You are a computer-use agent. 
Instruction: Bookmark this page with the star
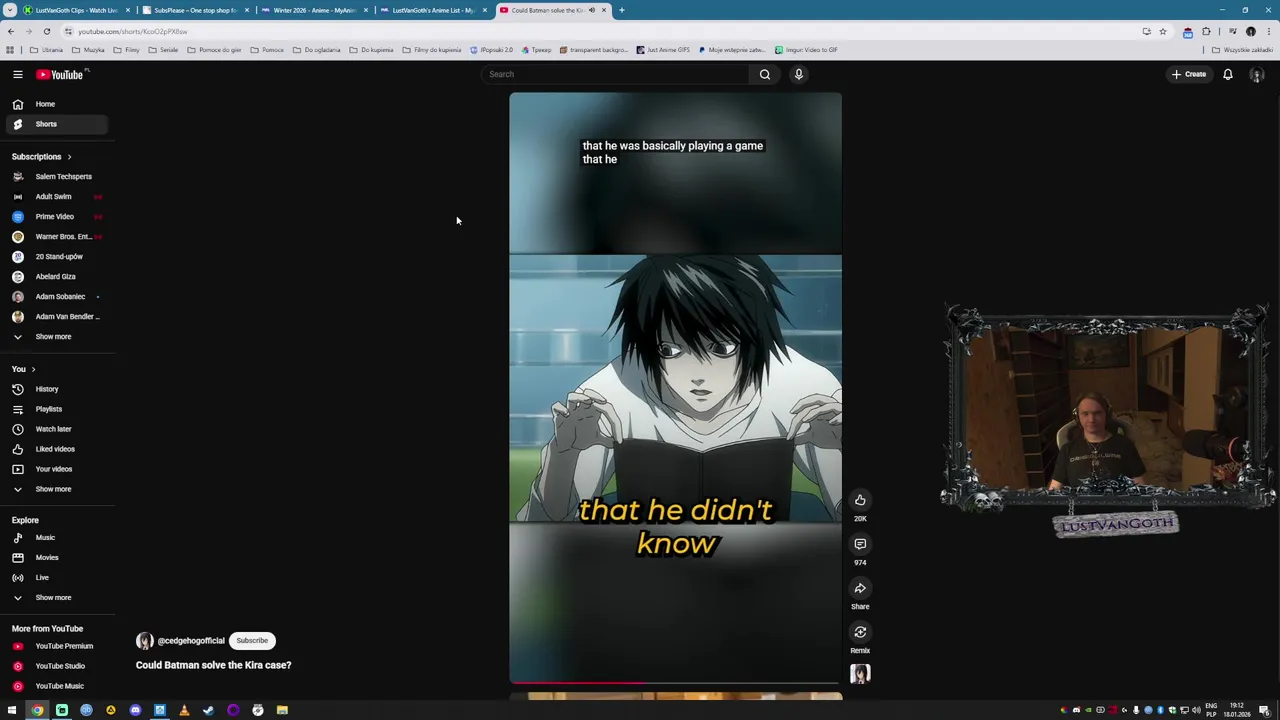pyautogui.click(x=1163, y=31)
